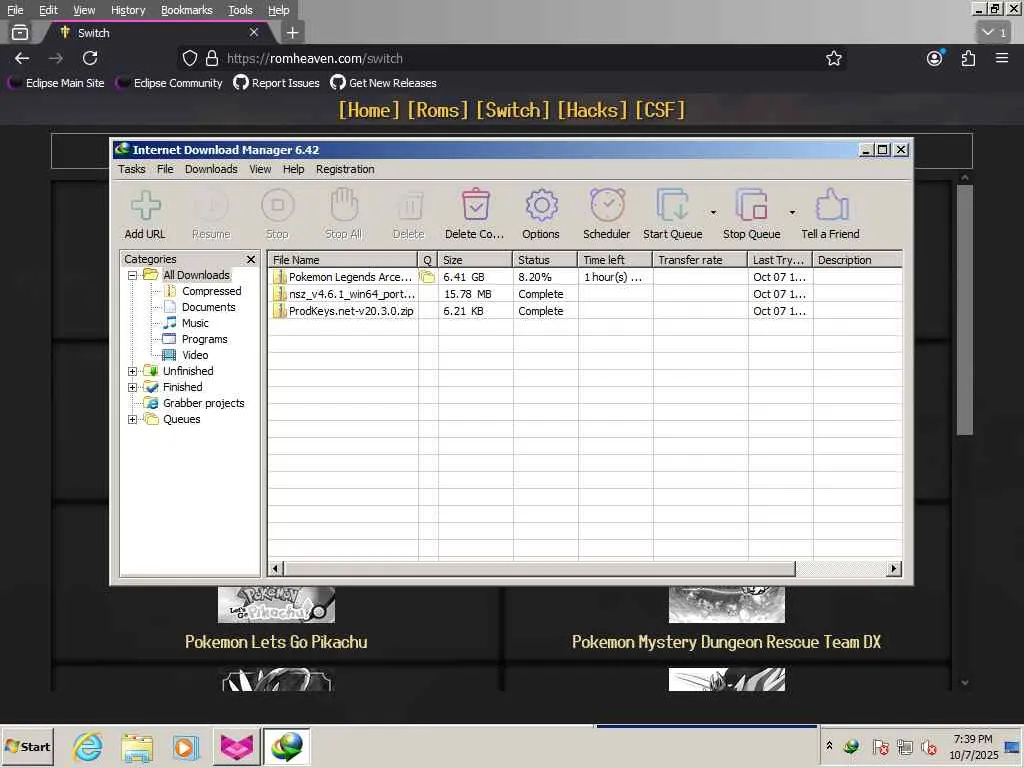The height and width of the screenshot is (768, 1024).
Task: Click the Delete Completed toolbar icon
Action: pos(475,205)
